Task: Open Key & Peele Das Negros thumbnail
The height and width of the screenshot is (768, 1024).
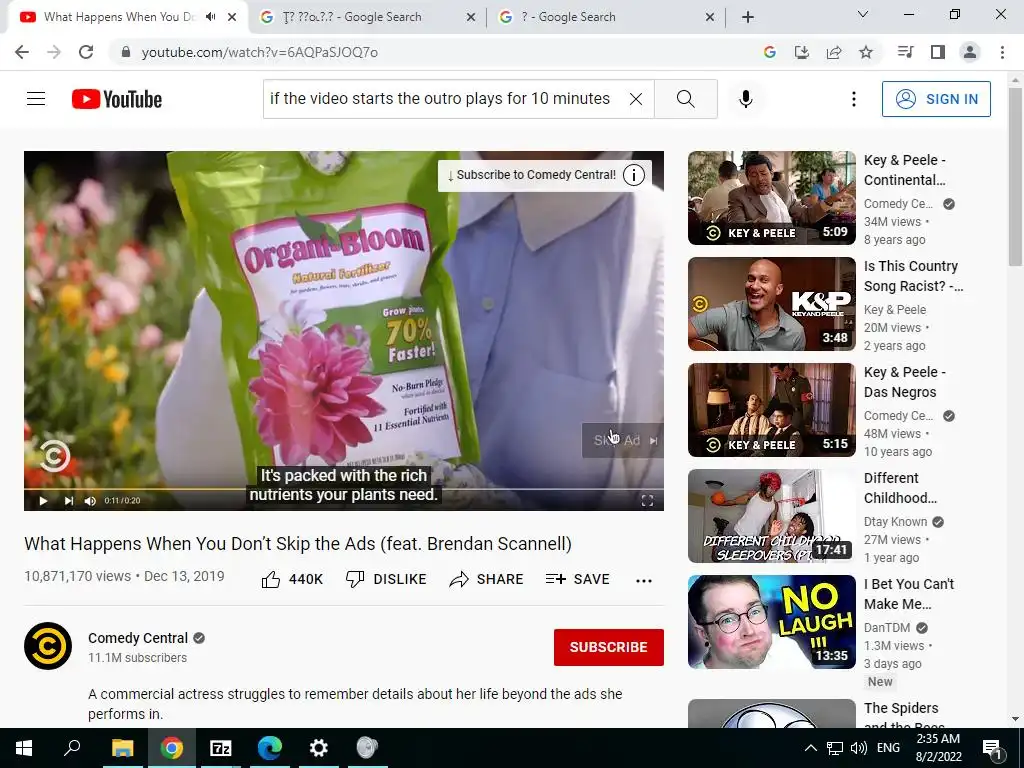Action: 772,410
